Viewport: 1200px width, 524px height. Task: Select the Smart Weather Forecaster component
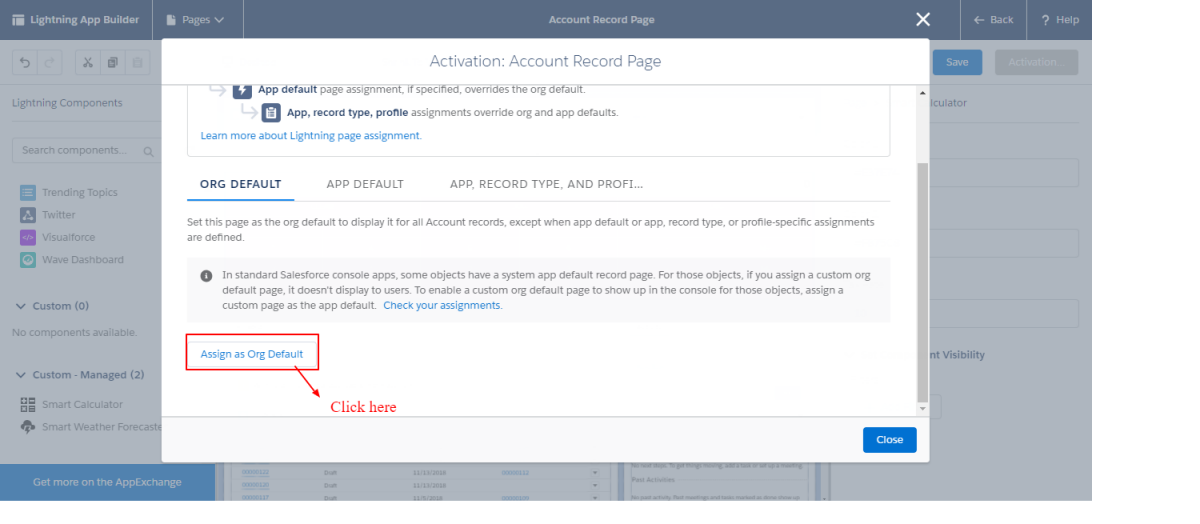click(x=90, y=426)
